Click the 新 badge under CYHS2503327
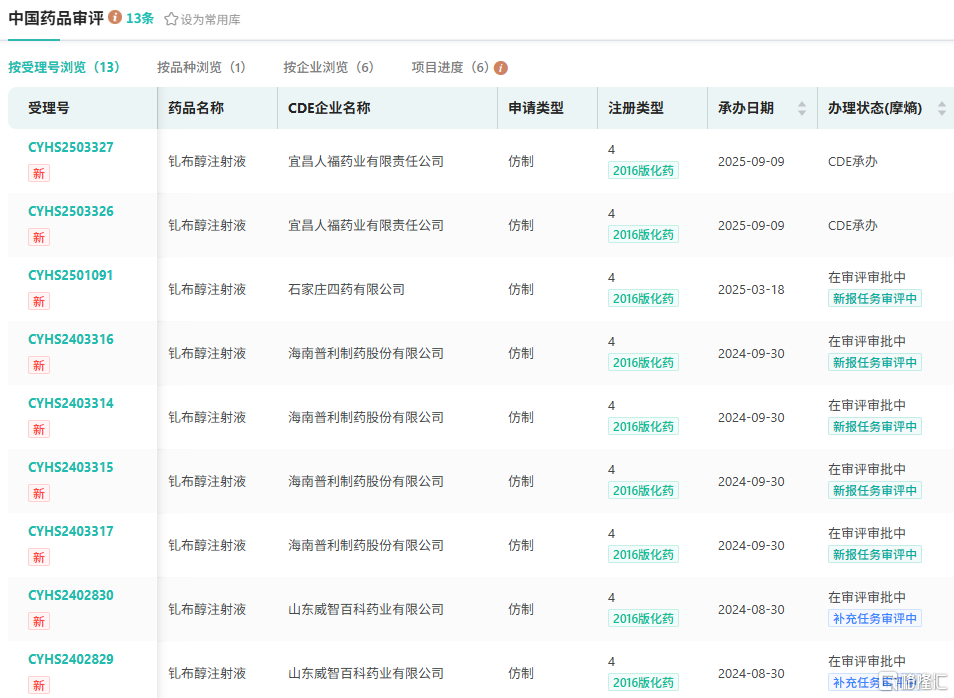954x698 pixels. pos(39,173)
